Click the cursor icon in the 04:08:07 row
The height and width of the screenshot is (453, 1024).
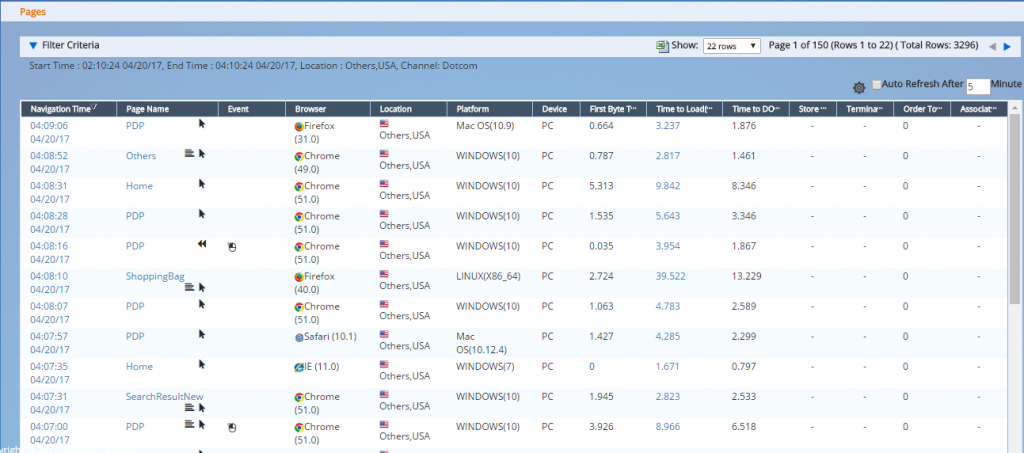(202, 304)
